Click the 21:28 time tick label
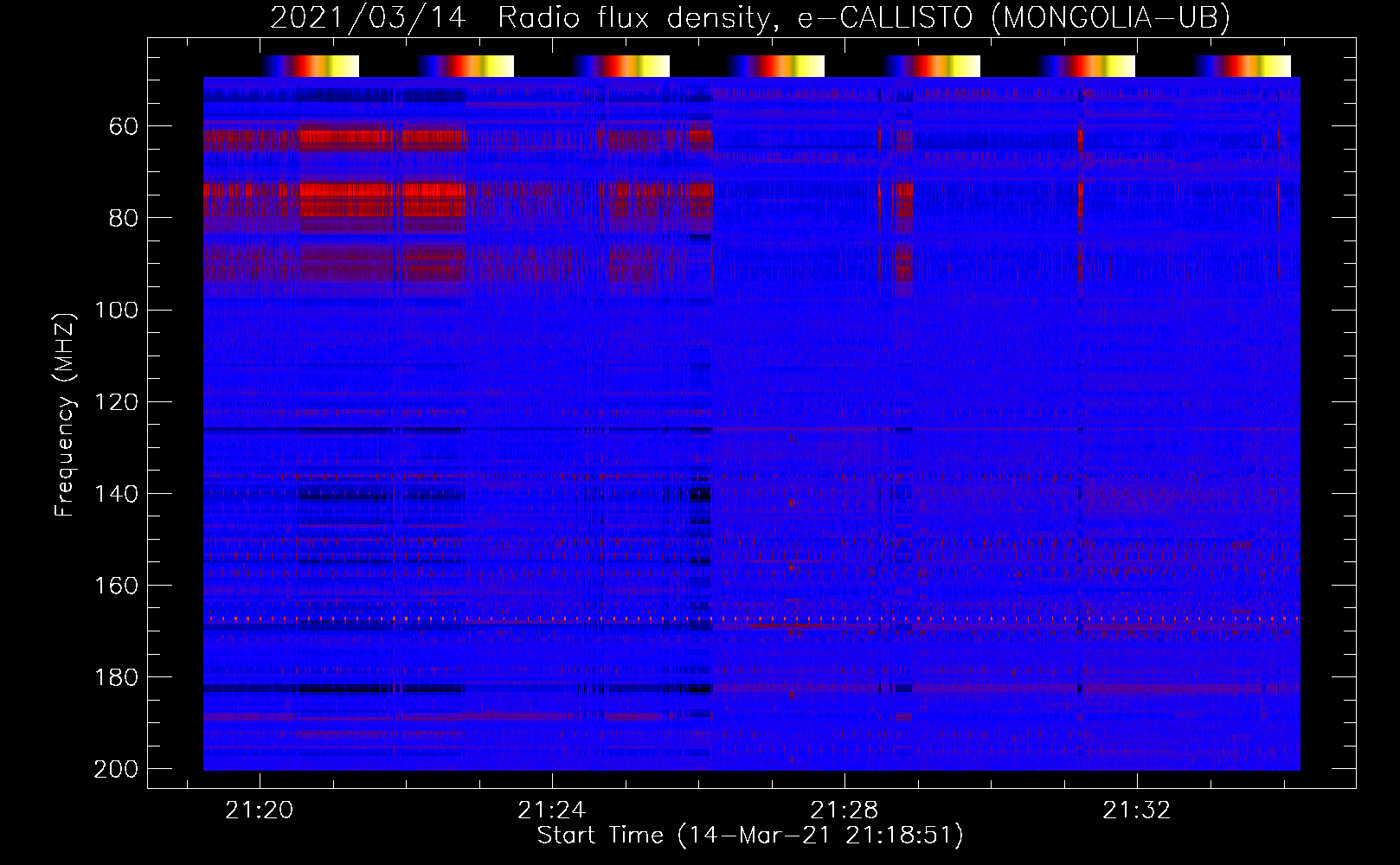This screenshot has width=1400, height=865. 844,810
